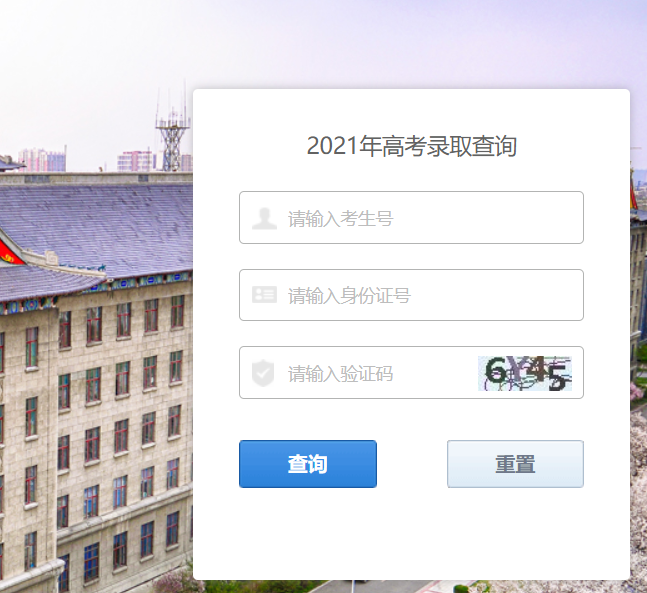Select the 2021年高考录取查询 heading text
The width and height of the screenshot is (647, 593).
click(x=411, y=146)
